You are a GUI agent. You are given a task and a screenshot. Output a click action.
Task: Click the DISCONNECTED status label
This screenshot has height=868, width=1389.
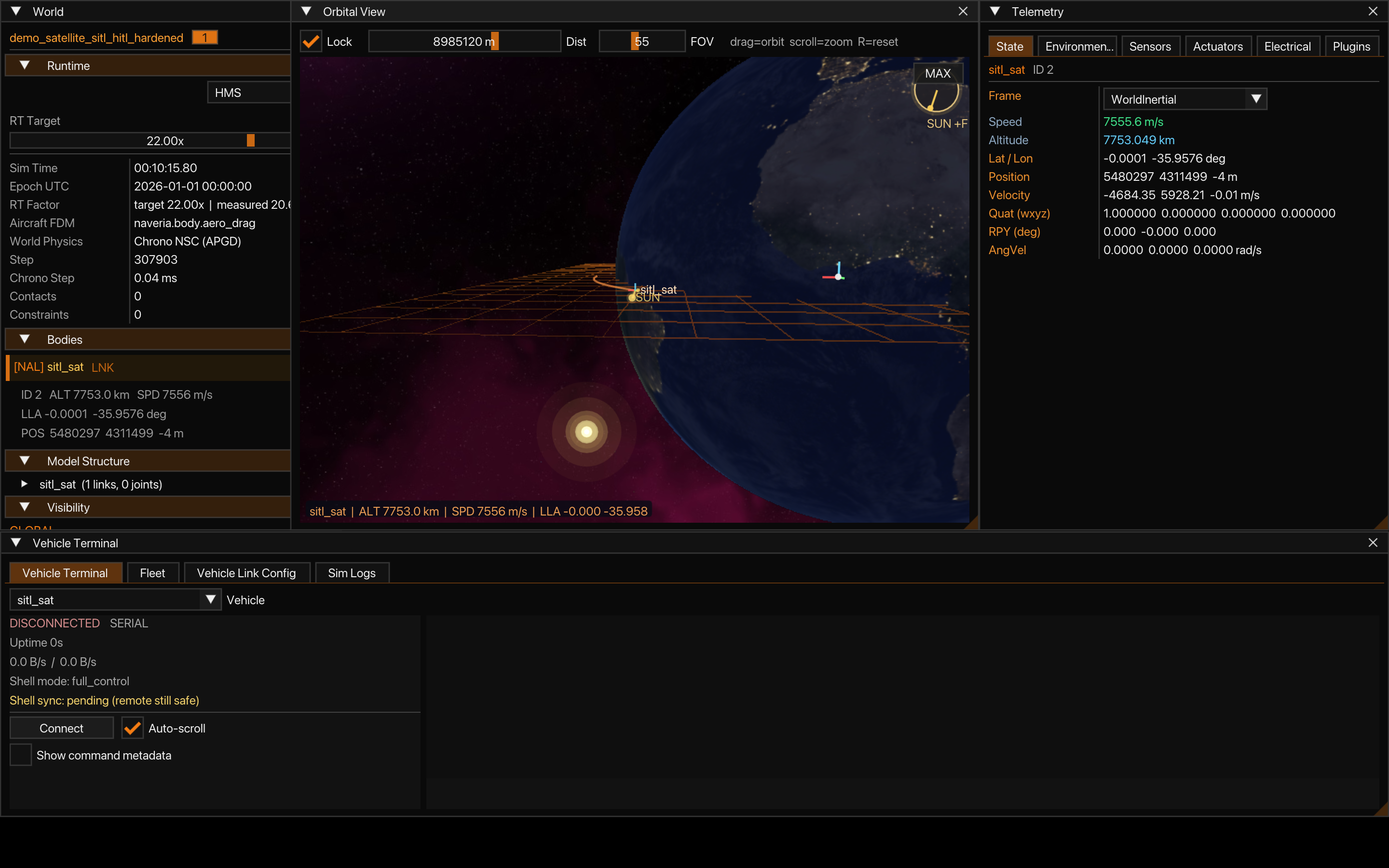coord(54,623)
